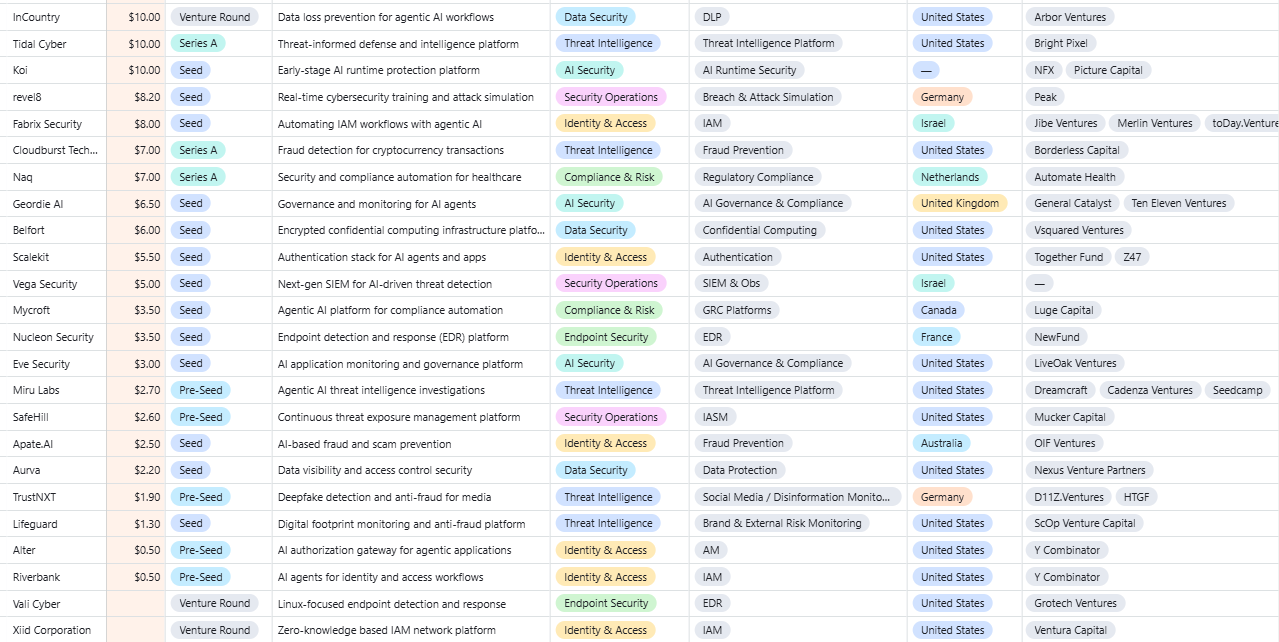The height and width of the screenshot is (642, 1279).
Task: Click the Picture Capital investor tag
Action: click(1110, 70)
